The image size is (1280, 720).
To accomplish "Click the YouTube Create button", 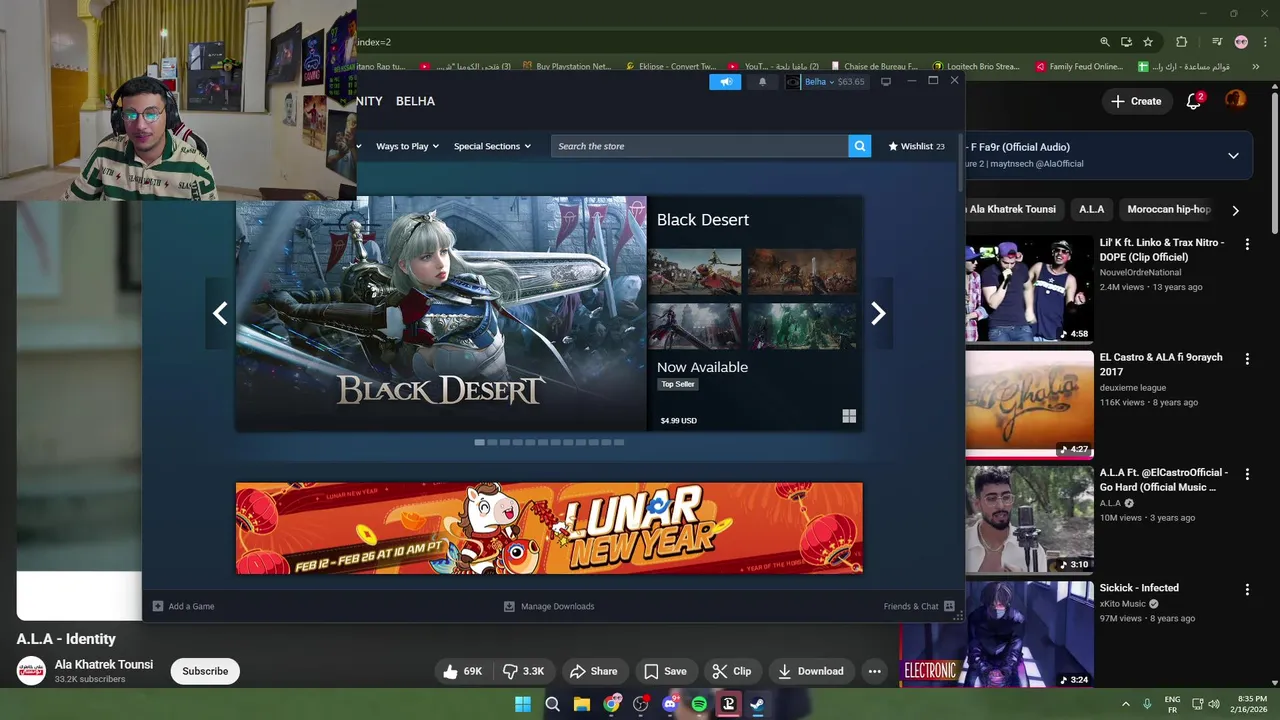I will (x=1136, y=101).
